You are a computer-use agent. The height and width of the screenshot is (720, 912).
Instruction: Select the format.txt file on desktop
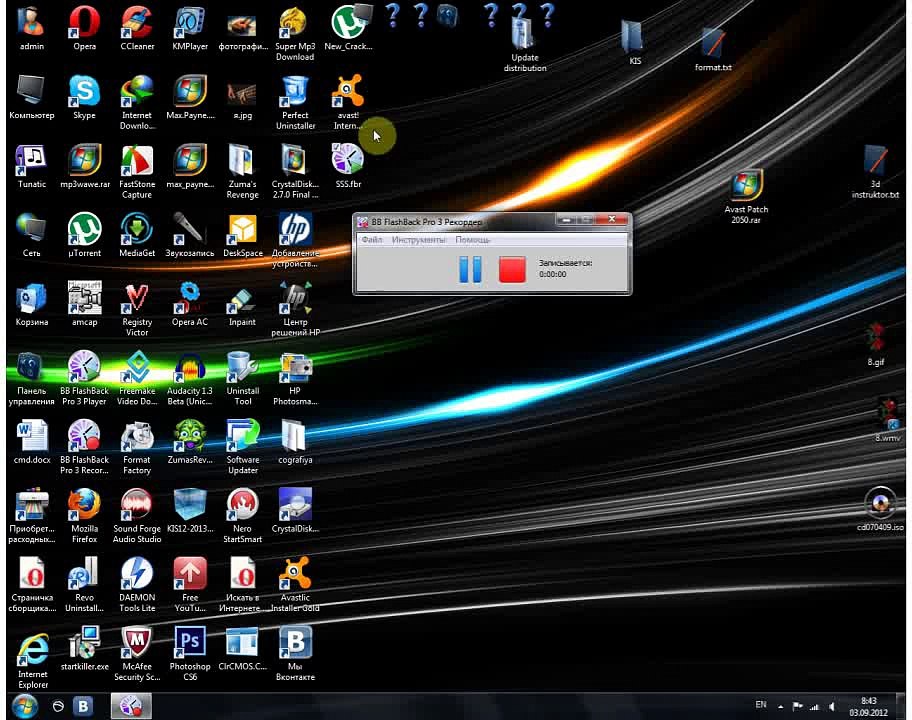tap(713, 49)
